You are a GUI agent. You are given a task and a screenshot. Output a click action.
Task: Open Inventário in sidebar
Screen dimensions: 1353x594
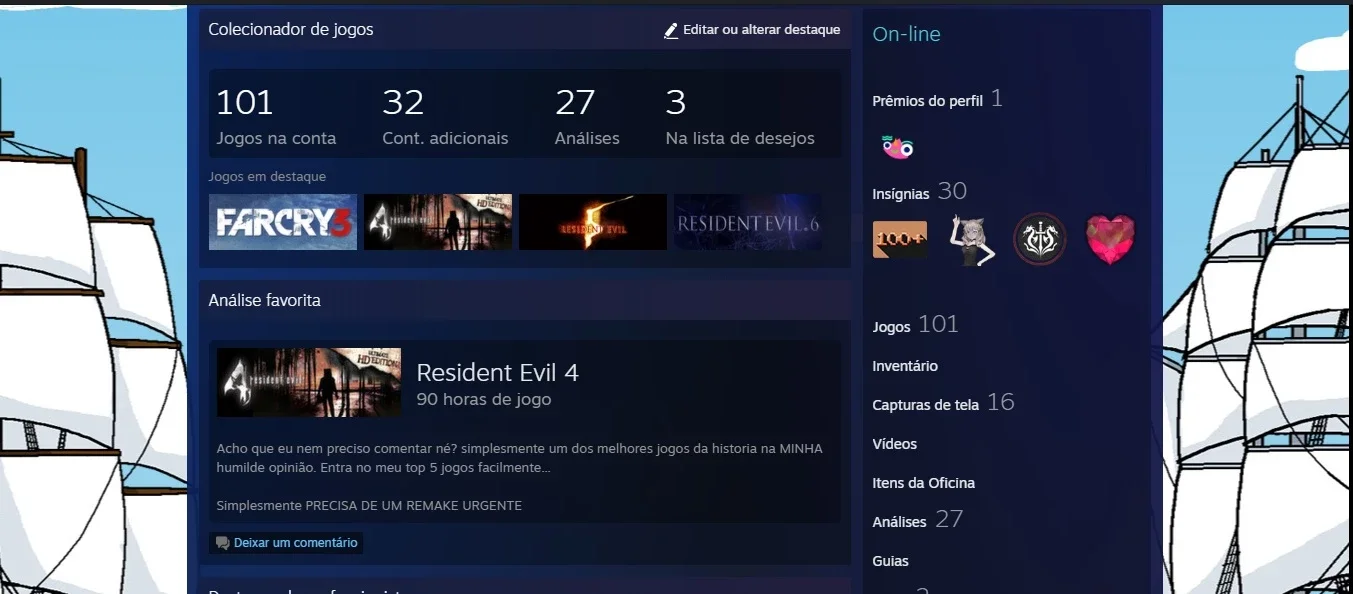coord(905,366)
